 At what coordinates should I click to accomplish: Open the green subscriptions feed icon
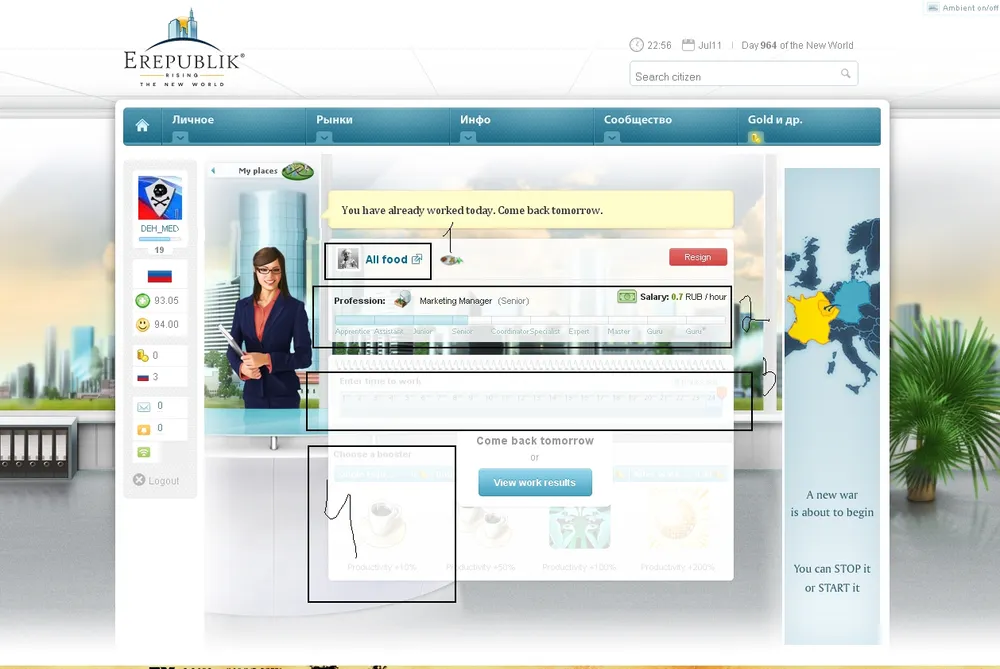tap(143, 452)
